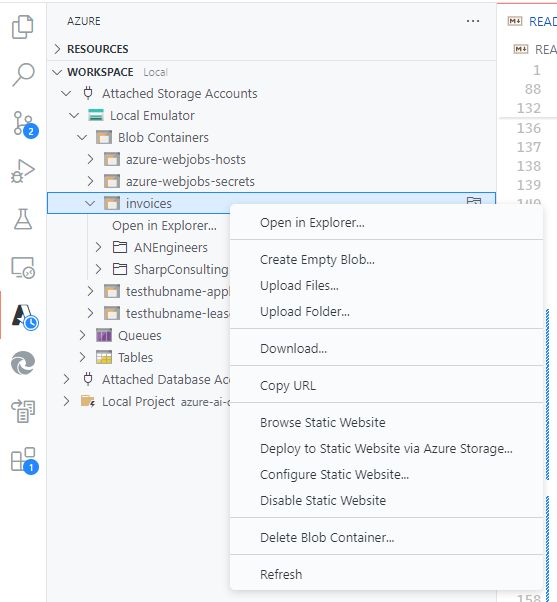The width and height of the screenshot is (557, 602).
Task: Select the testhubname-appl container row
Action: [139, 291]
